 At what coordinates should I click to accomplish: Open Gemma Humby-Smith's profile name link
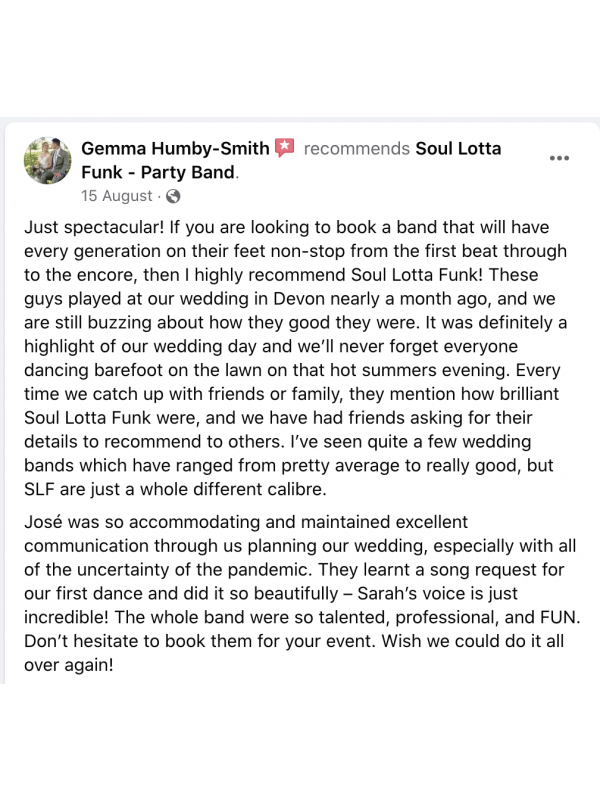[x=175, y=148]
